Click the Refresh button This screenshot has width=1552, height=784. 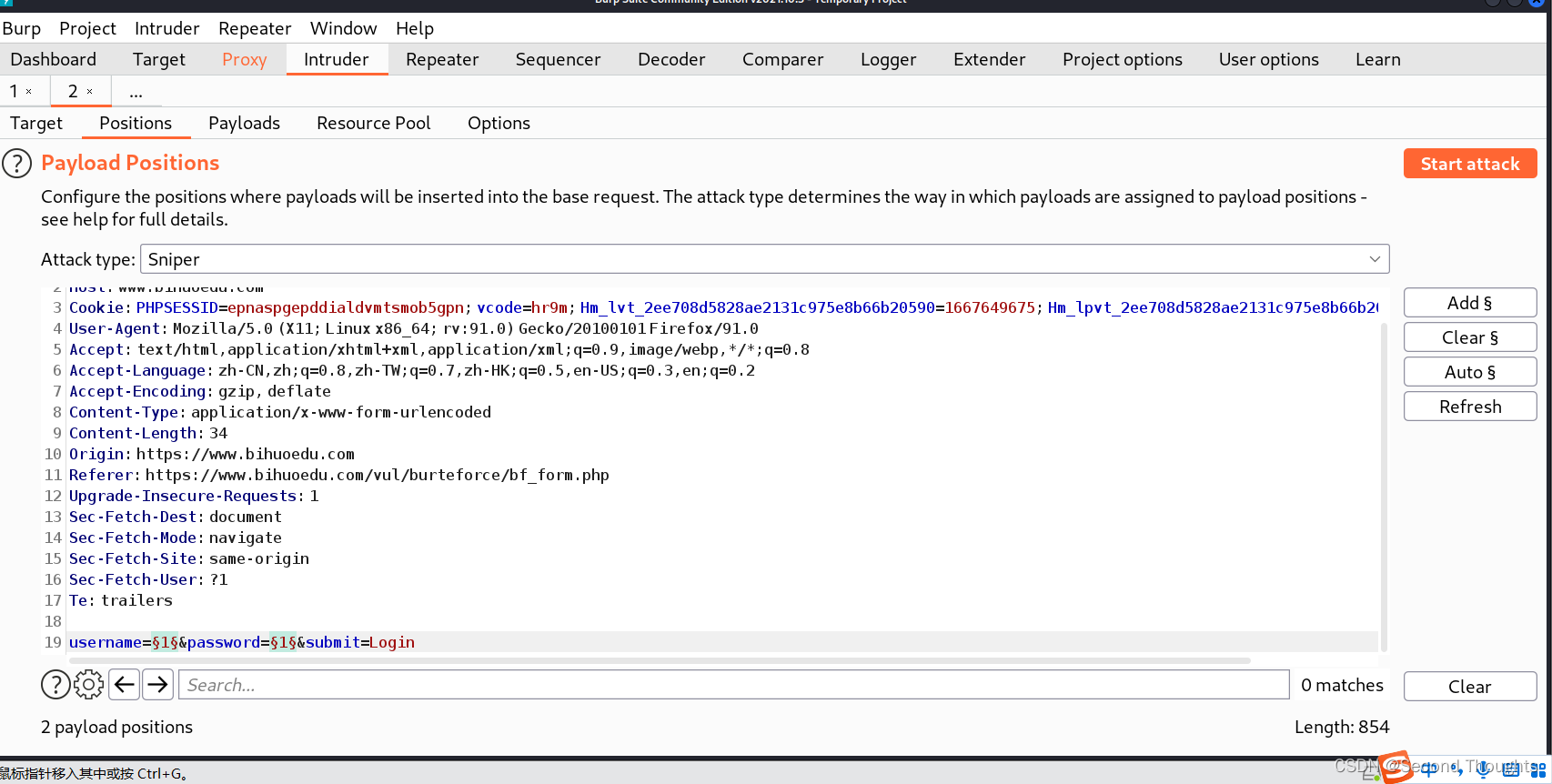(x=1470, y=407)
